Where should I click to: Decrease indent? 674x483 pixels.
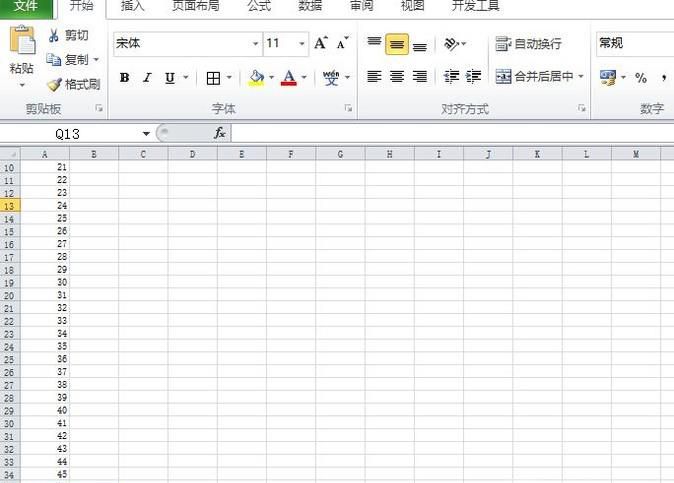pos(451,77)
